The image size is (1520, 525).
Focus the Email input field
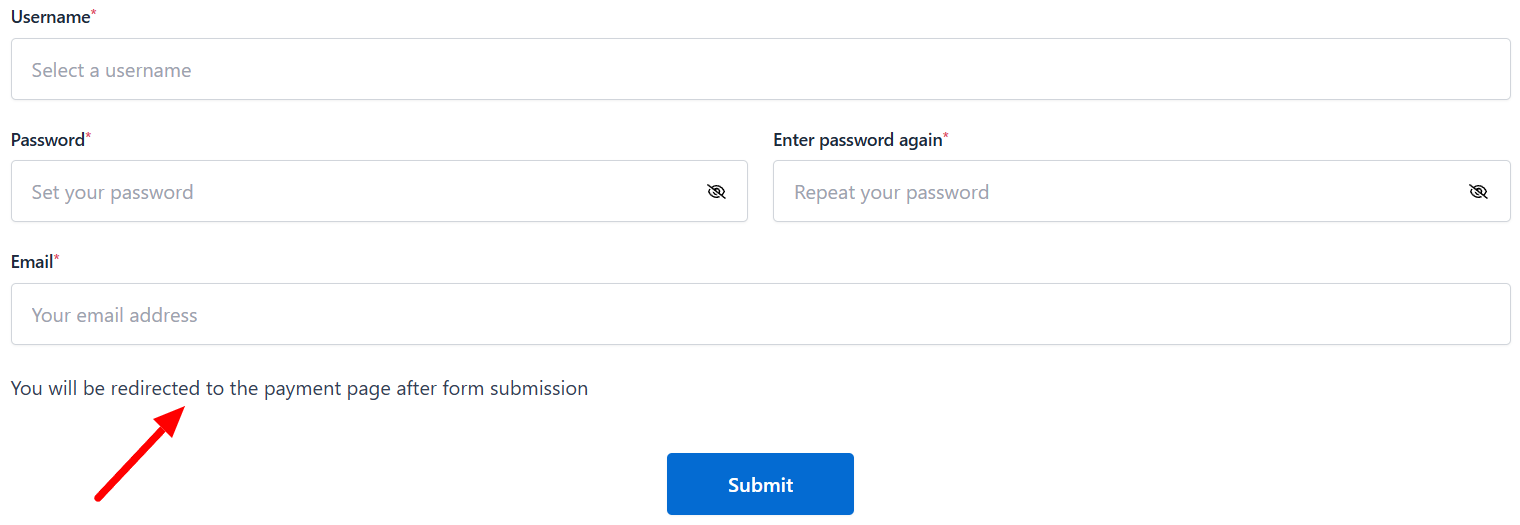click(760, 315)
